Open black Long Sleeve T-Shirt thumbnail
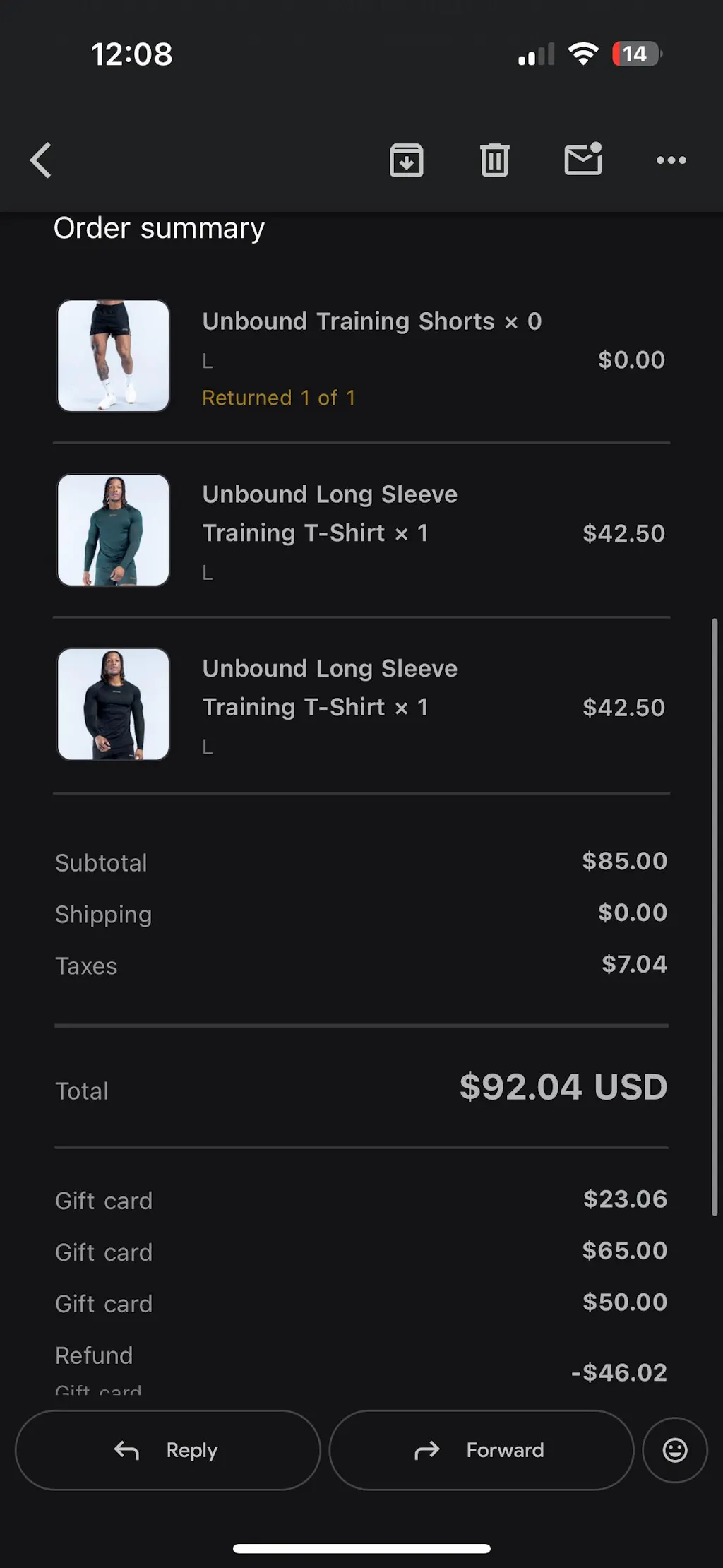 114,704
